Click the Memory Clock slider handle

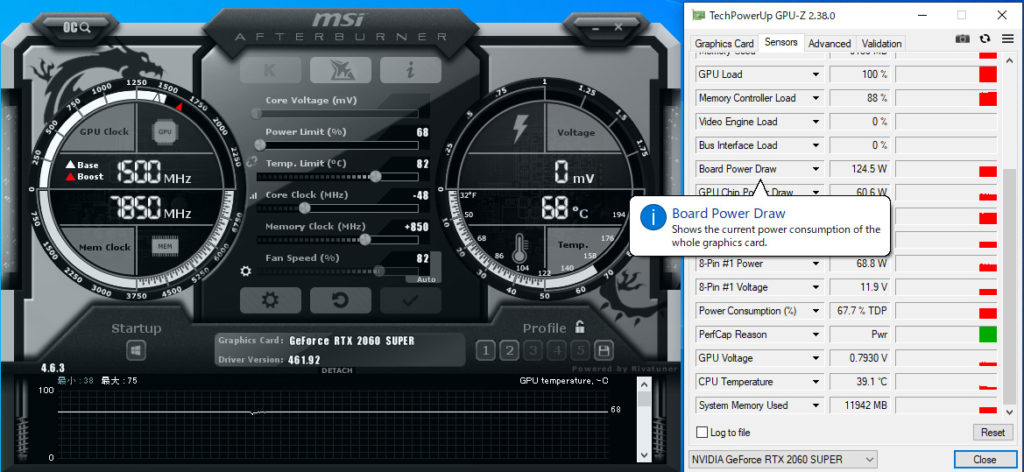pos(365,240)
